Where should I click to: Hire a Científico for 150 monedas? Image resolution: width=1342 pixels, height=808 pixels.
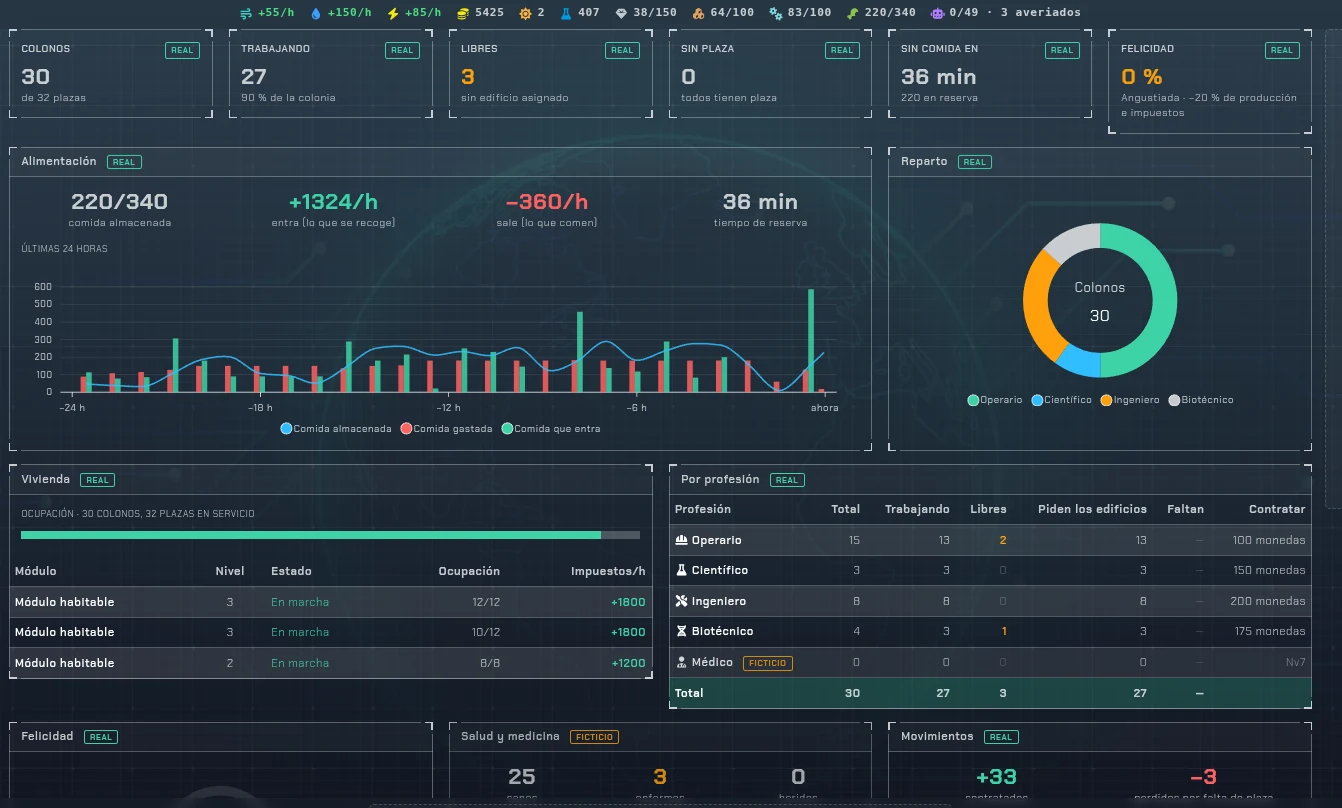coord(1270,570)
